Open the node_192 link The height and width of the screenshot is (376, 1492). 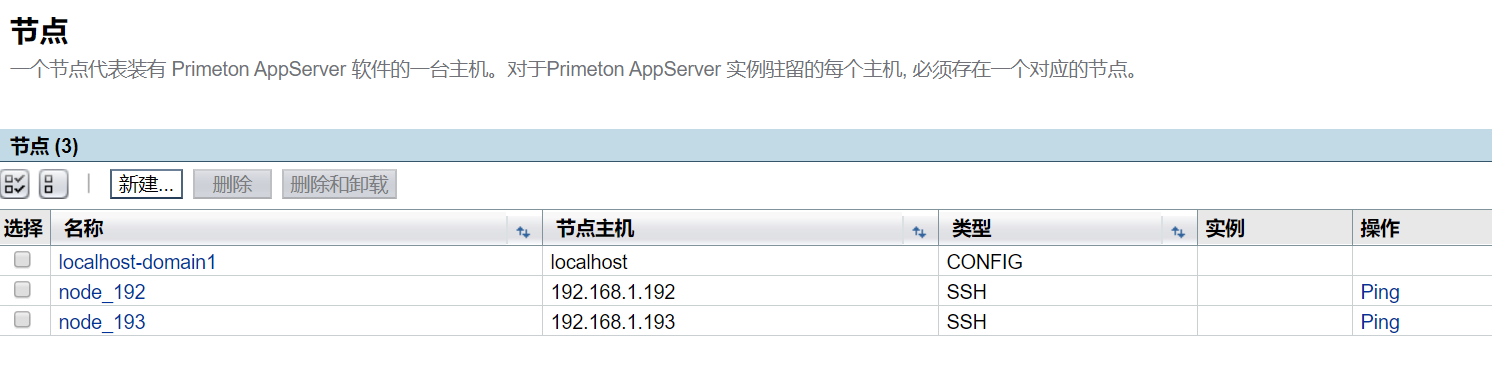[x=102, y=292]
